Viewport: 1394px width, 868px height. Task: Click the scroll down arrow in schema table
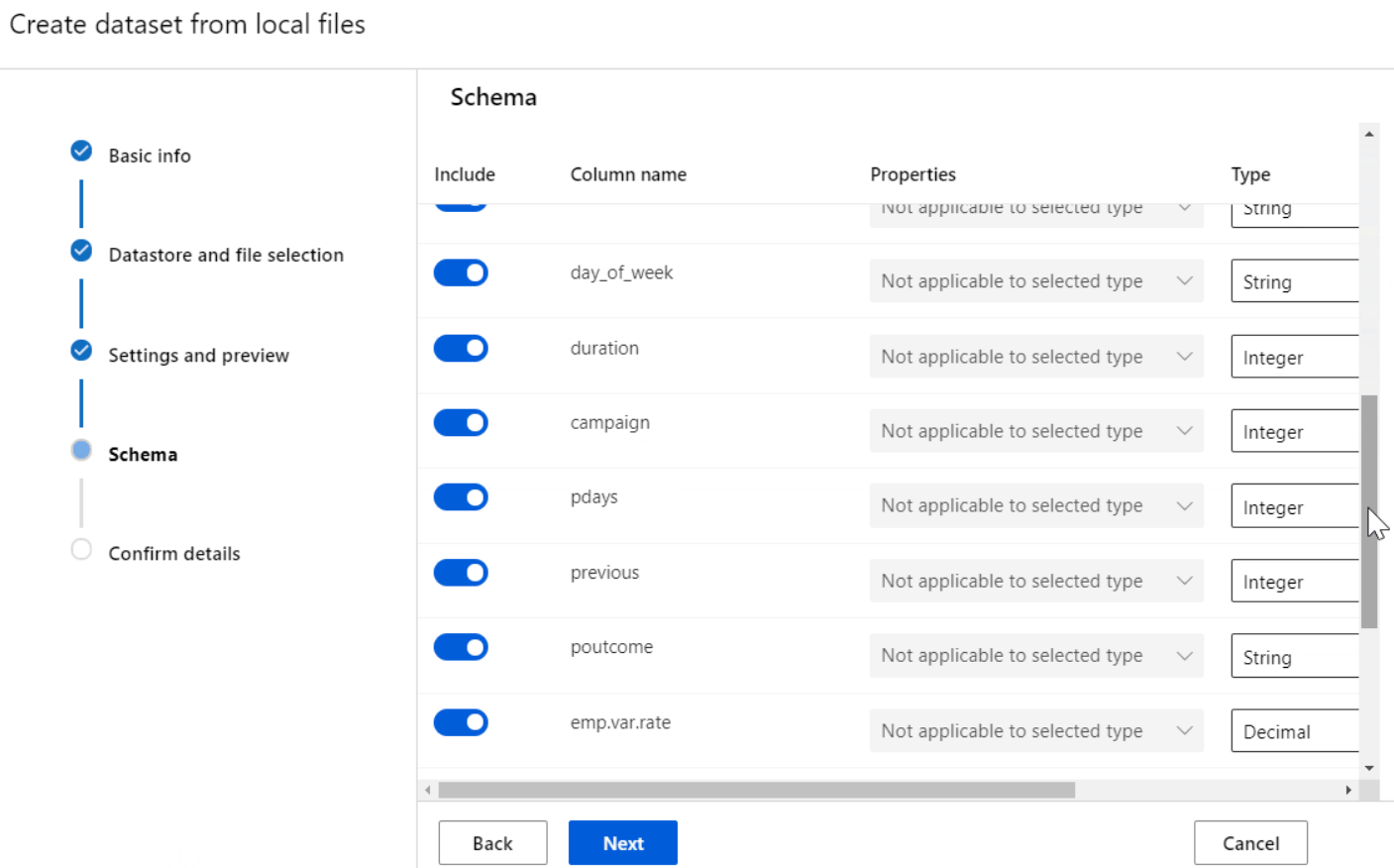1369,768
